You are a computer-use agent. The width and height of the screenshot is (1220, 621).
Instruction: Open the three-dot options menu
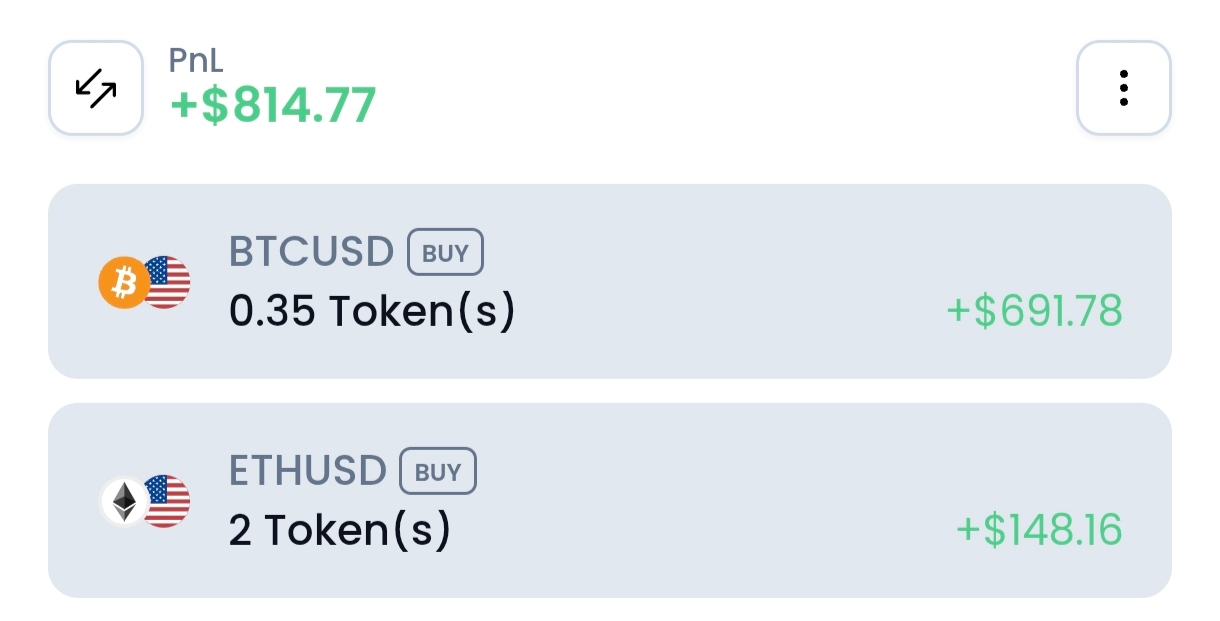(1123, 88)
